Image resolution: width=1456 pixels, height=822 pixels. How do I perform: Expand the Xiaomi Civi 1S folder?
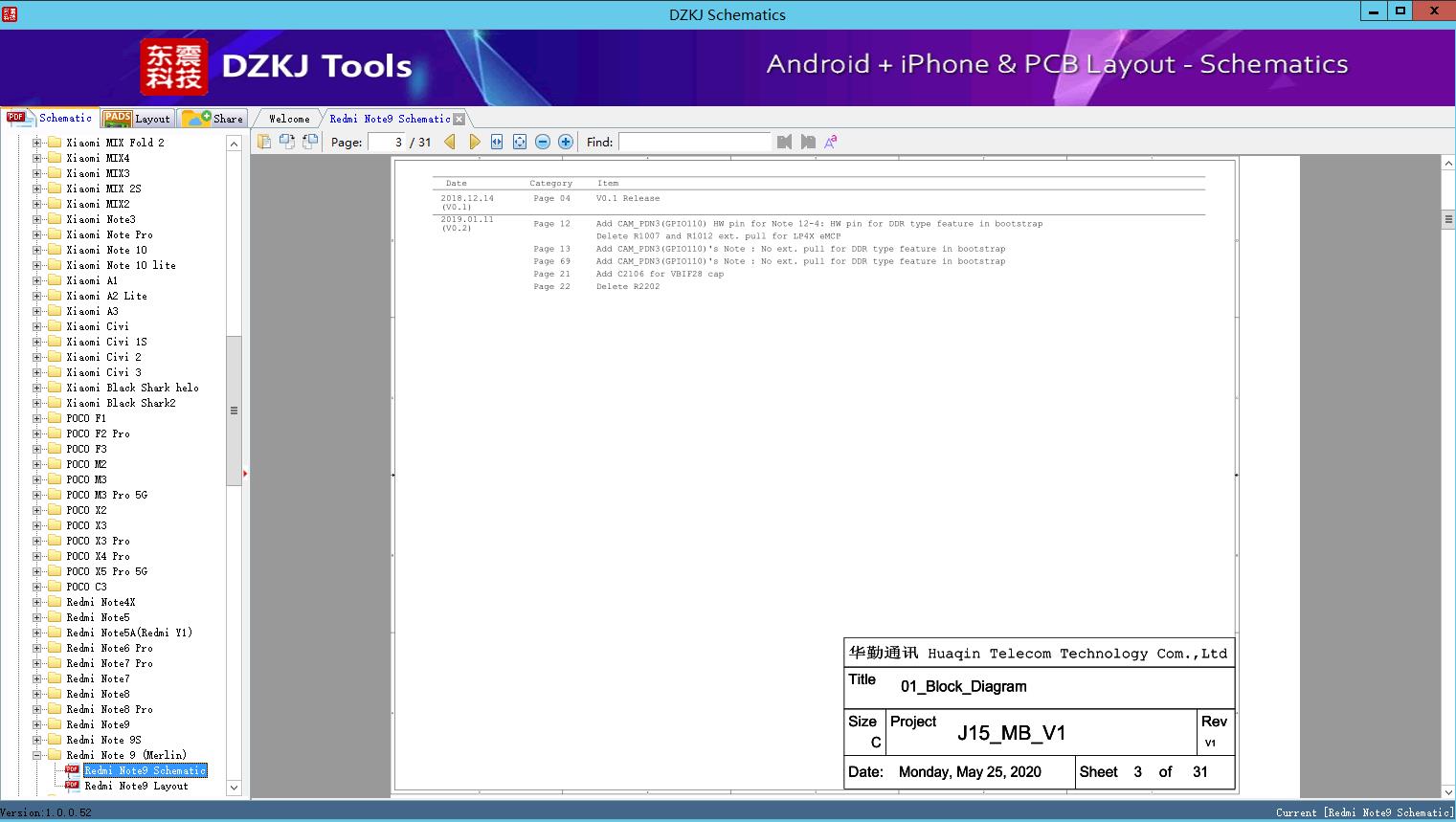(37, 342)
